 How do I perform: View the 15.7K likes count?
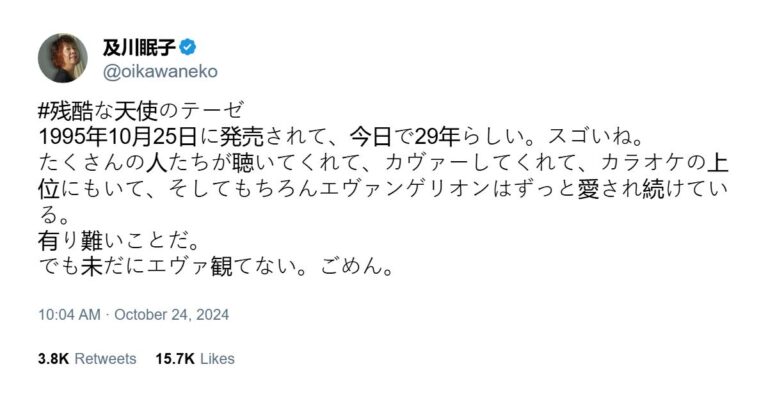(x=175, y=358)
